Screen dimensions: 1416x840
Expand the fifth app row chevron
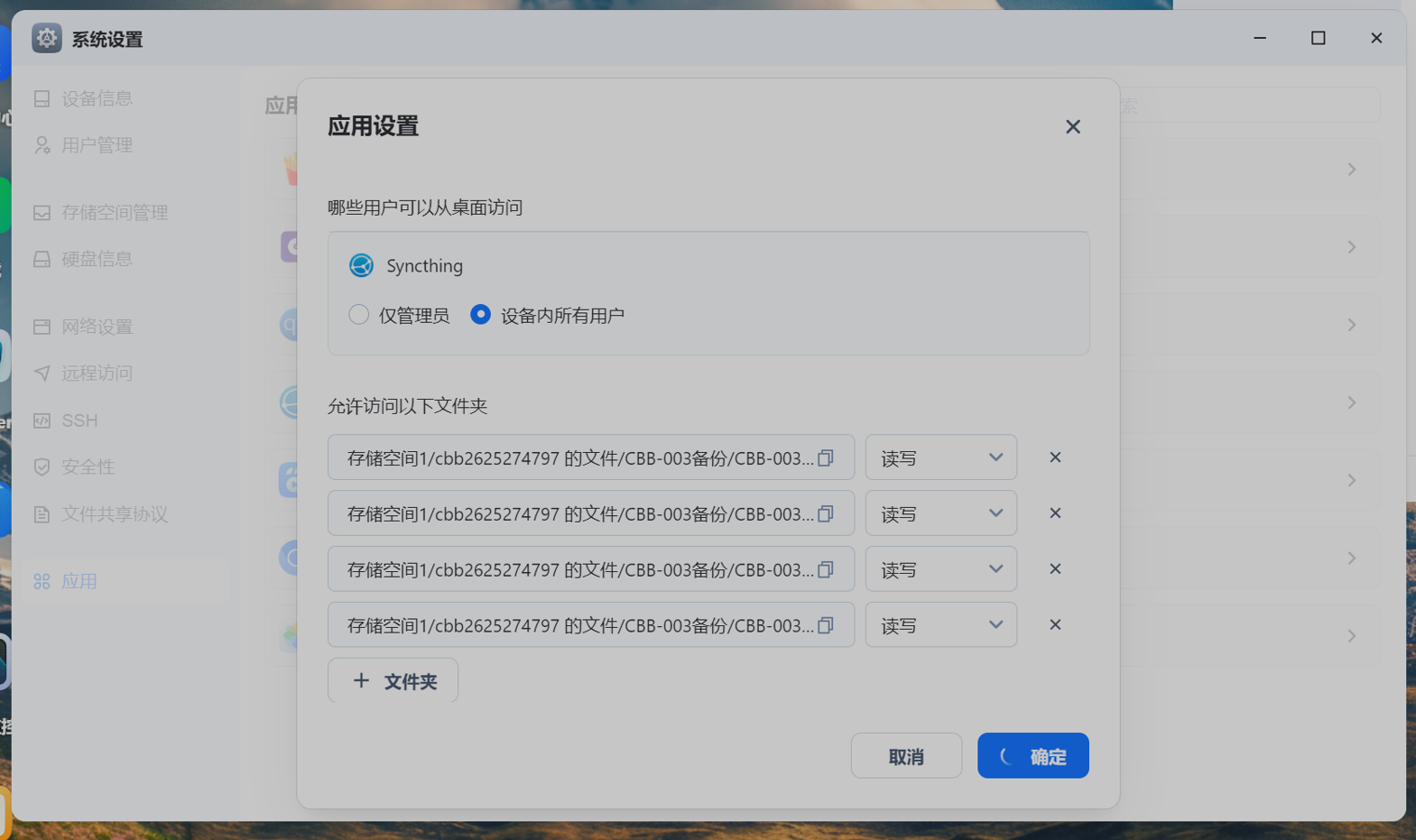(1351, 480)
